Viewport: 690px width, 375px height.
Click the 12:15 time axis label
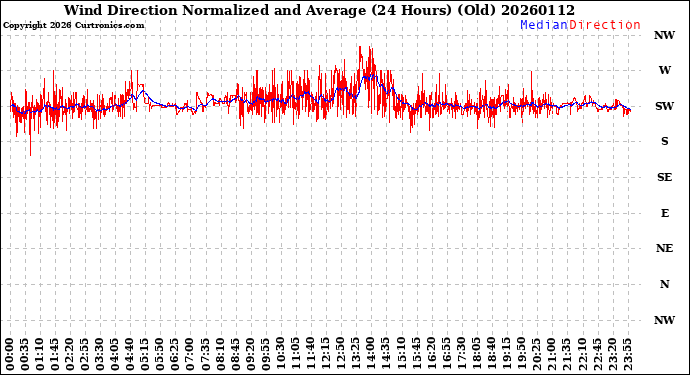(x=325, y=355)
